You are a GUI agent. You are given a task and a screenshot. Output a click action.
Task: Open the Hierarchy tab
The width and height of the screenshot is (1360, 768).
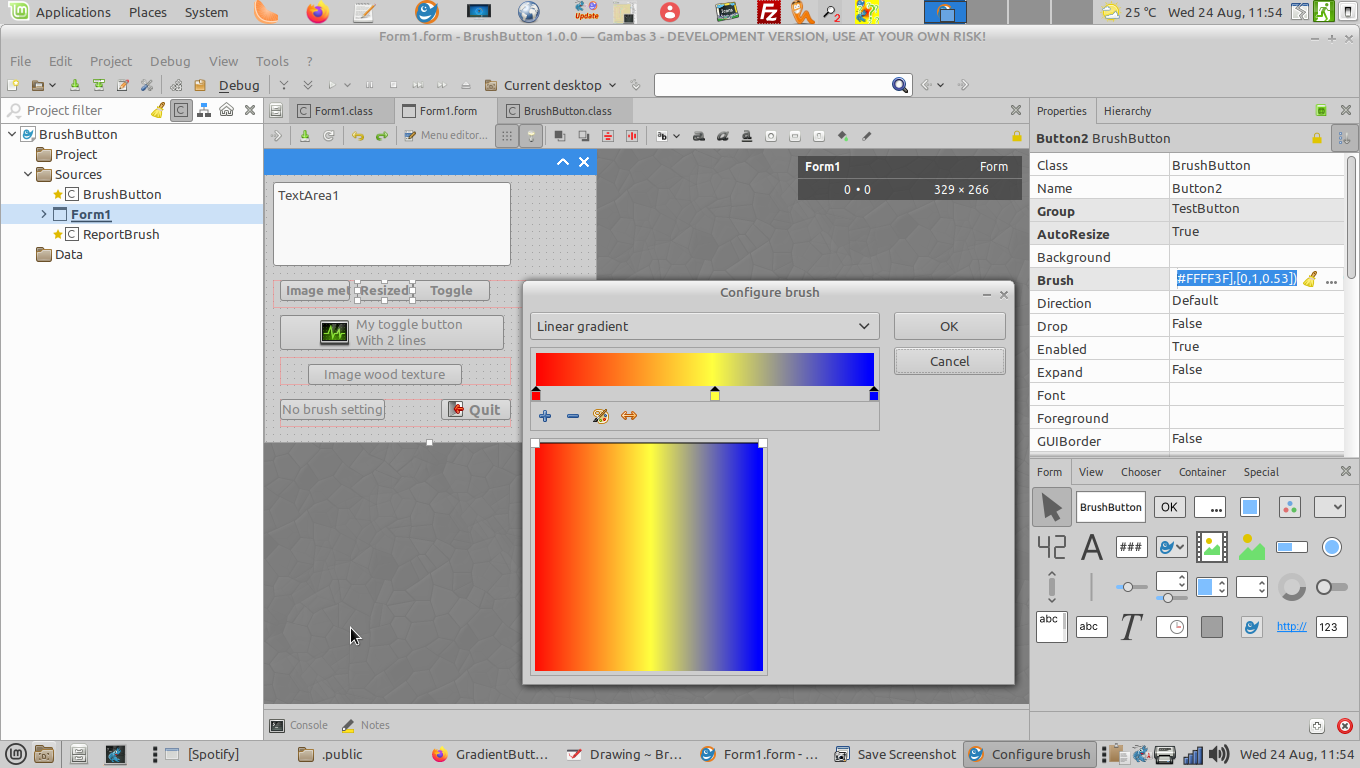point(1128,111)
